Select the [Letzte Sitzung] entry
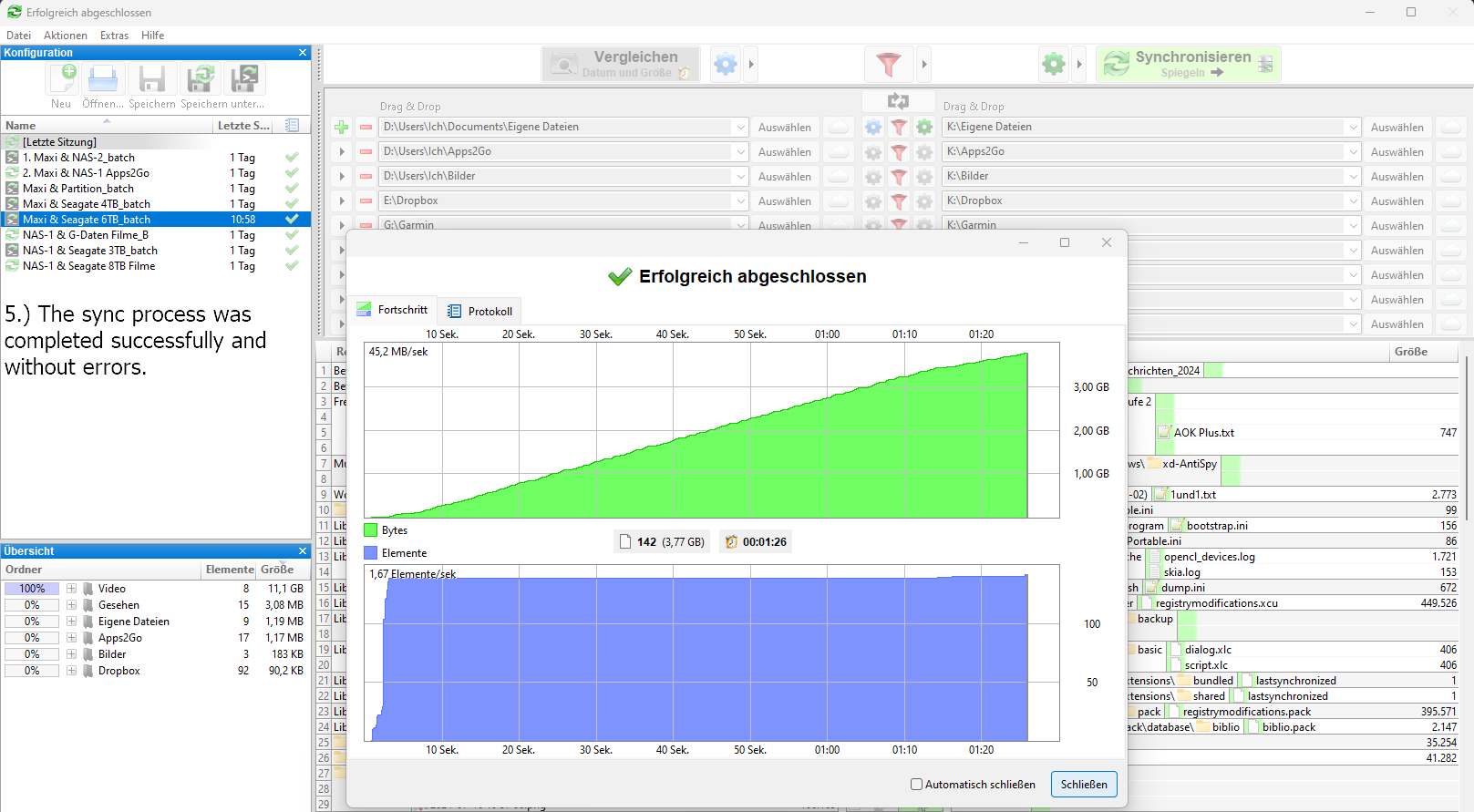Screen dimensions: 1474x812 click(155, 142)
